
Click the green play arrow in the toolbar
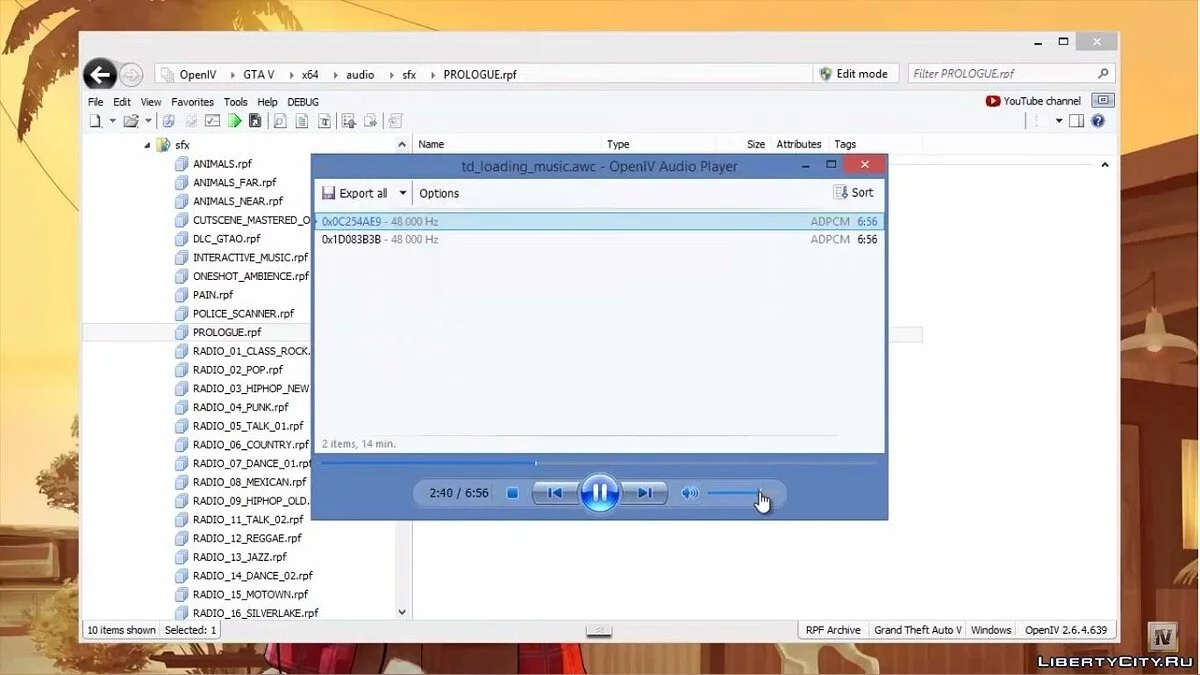(234, 121)
